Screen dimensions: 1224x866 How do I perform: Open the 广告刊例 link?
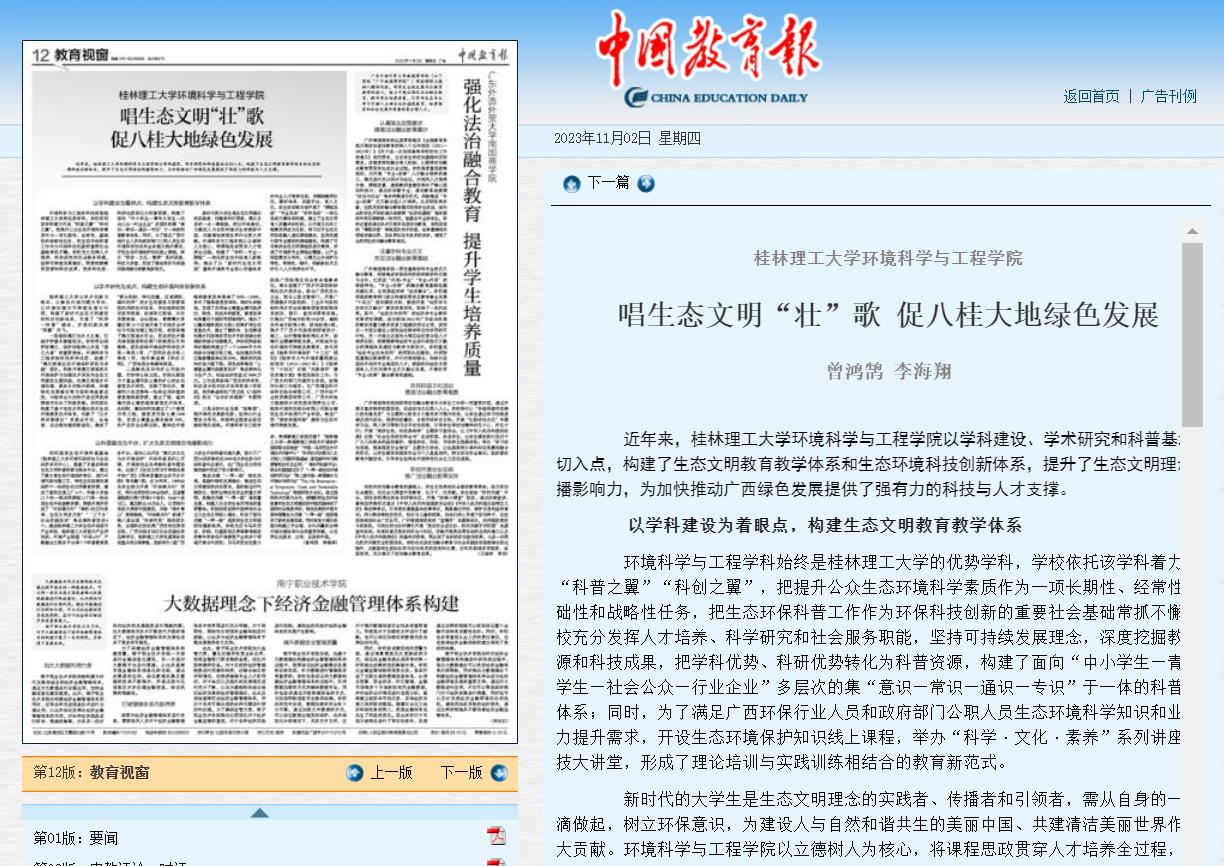click(1168, 96)
